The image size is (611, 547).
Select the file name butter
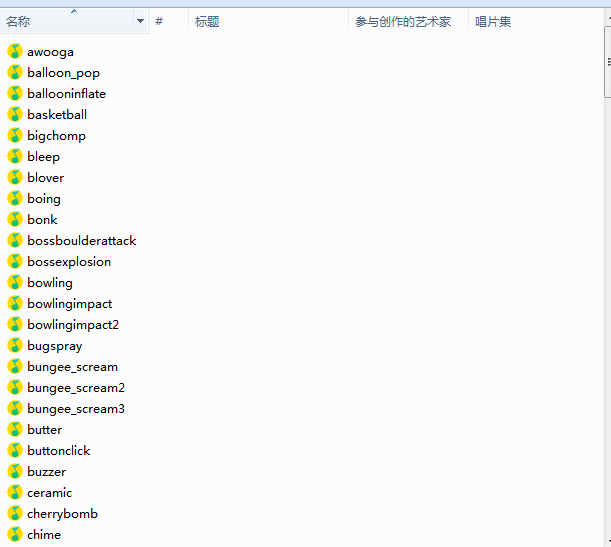[45, 431]
